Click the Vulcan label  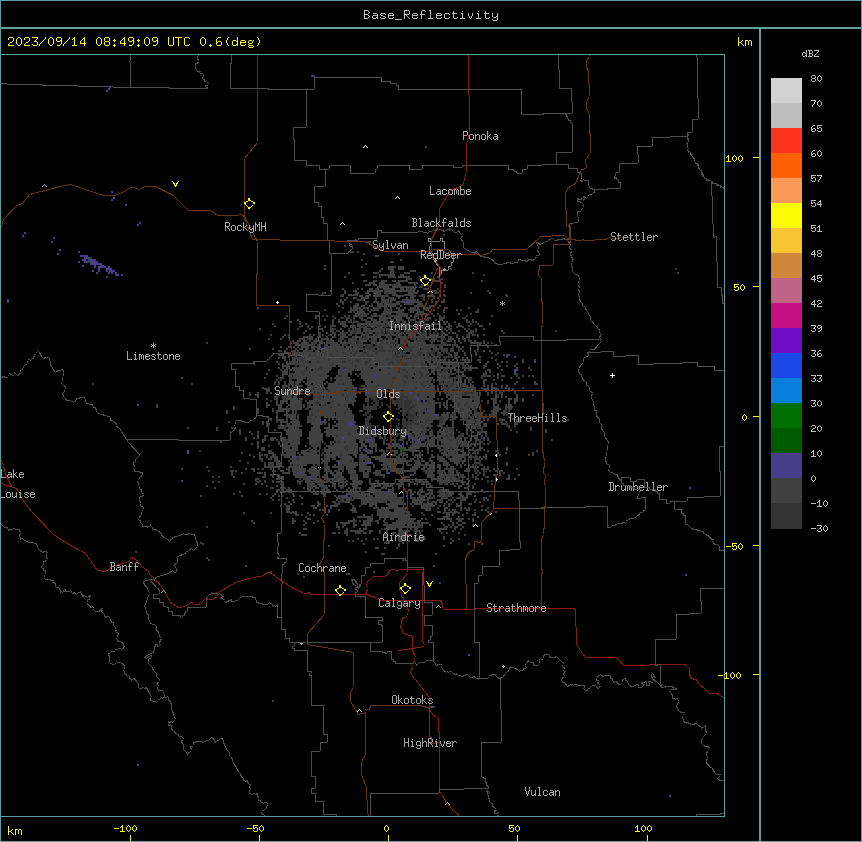543,792
